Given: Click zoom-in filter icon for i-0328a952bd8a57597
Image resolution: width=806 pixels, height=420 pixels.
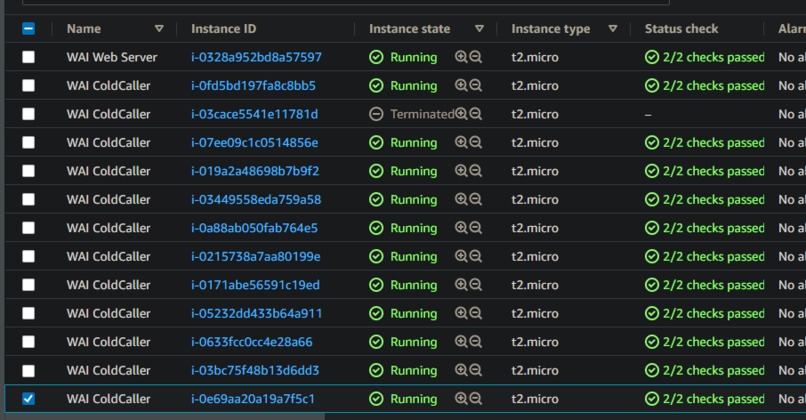Looking at the screenshot, I should coord(461,57).
